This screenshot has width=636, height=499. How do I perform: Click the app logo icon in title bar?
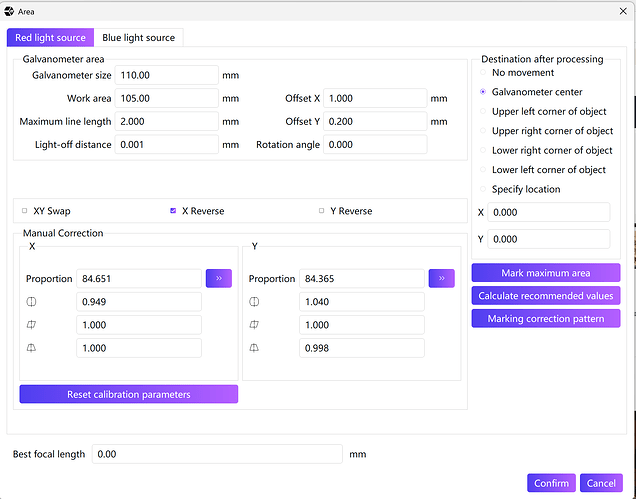pos(9,11)
